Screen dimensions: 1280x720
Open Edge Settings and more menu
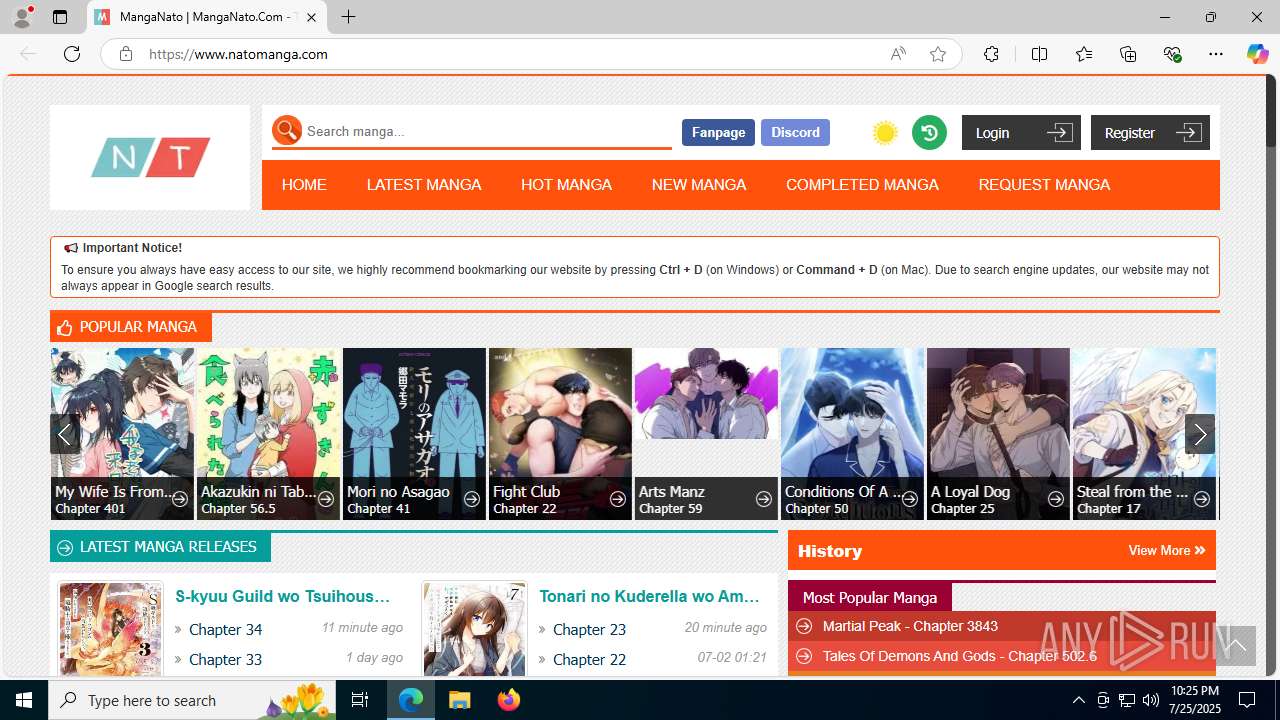[1216, 54]
